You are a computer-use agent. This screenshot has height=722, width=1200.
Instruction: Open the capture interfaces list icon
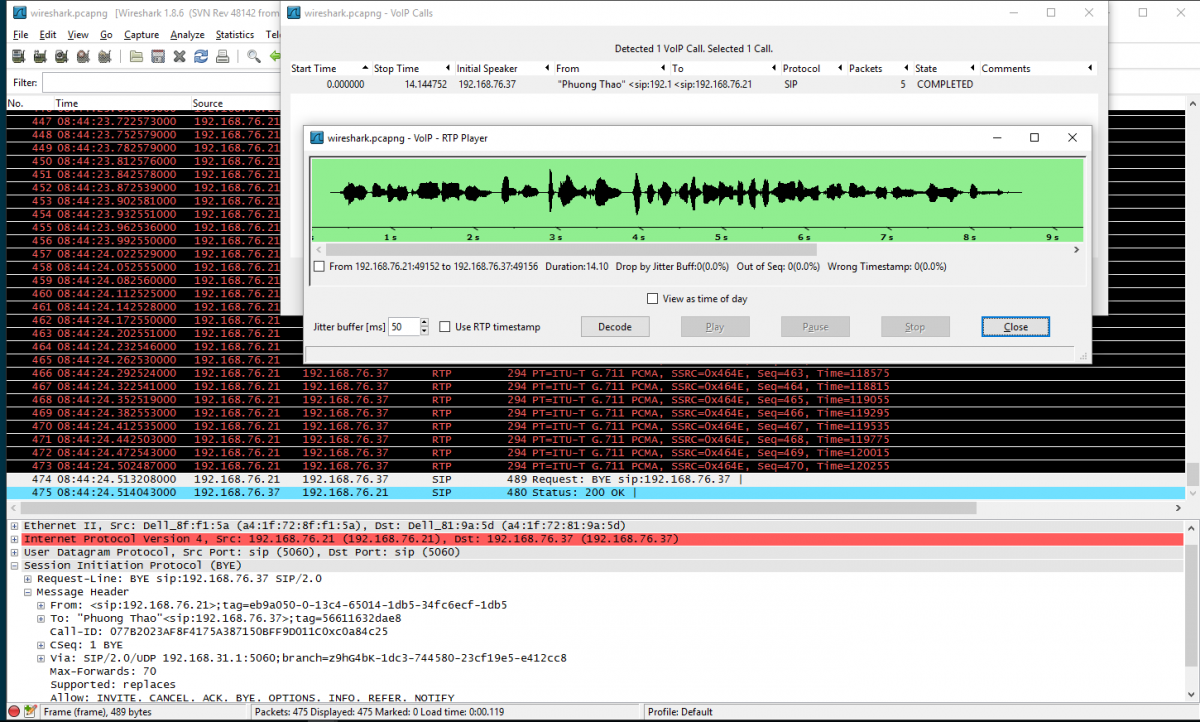(18, 57)
